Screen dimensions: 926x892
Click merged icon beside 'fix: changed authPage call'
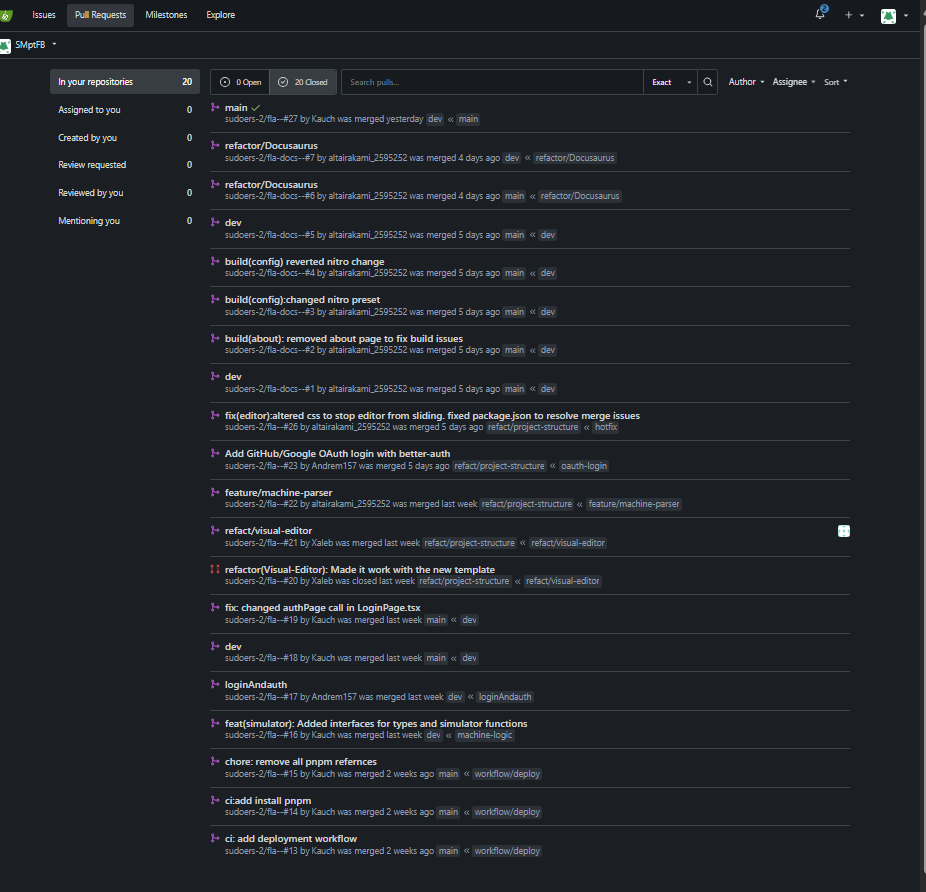[215, 607]
